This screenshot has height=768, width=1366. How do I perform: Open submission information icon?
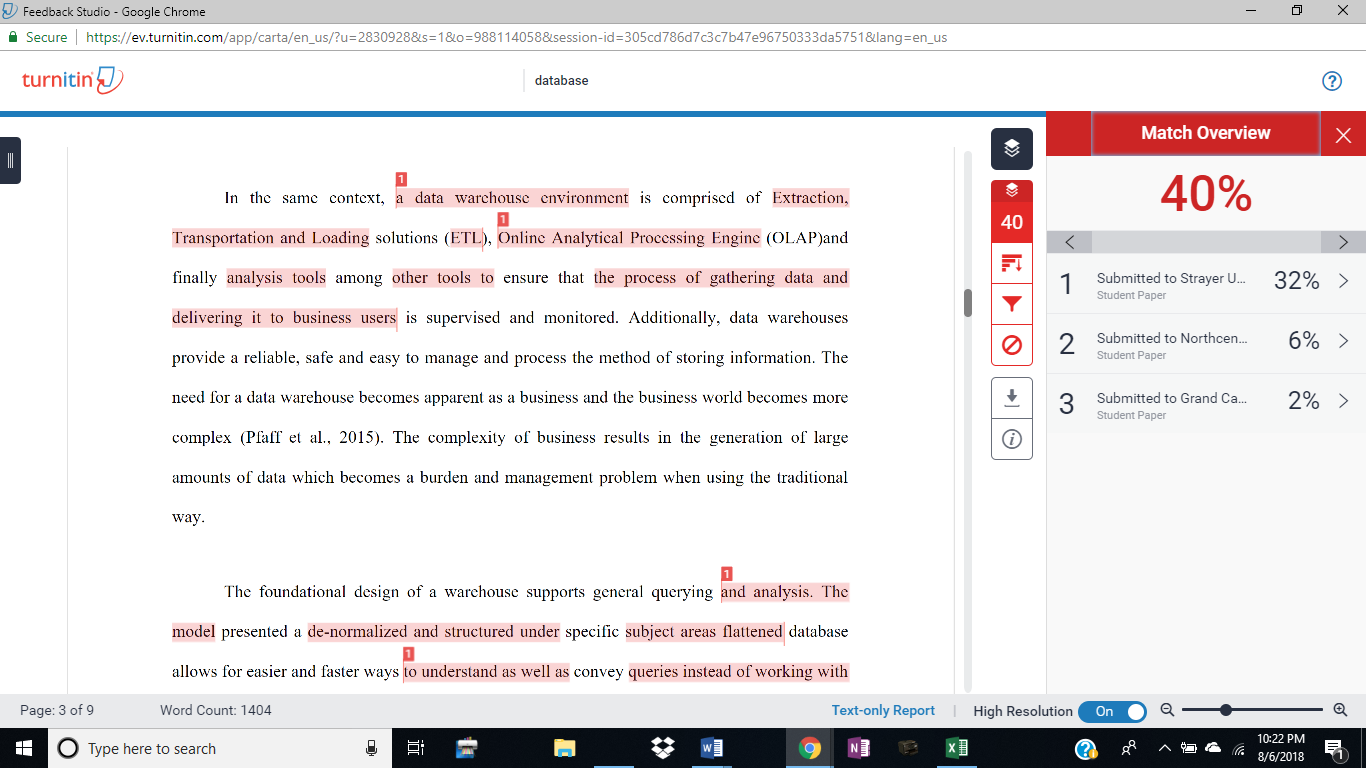pos(1012,439)
